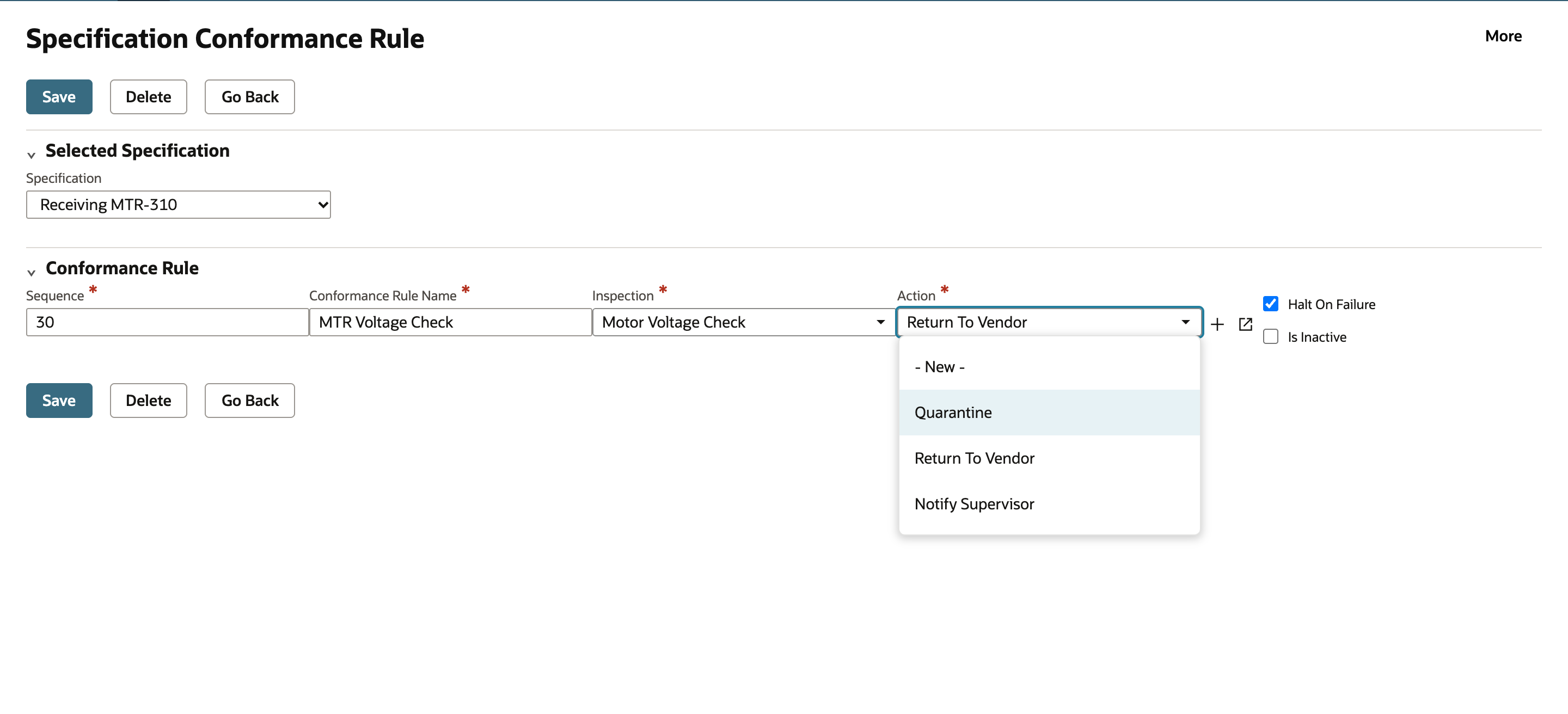Select Notify Supervisor option

coord(1049,503)
